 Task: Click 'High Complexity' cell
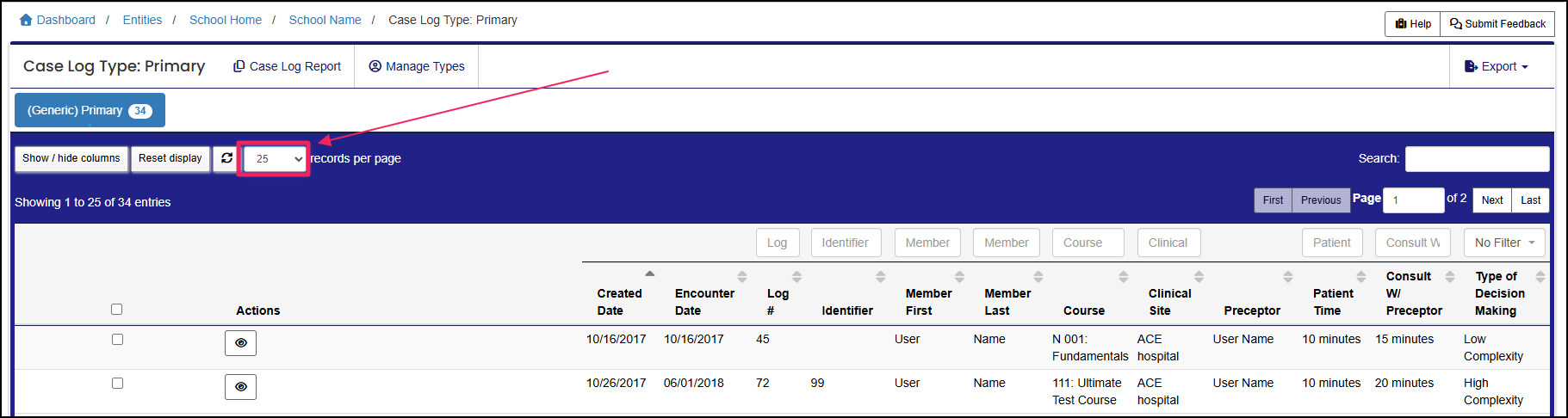1493,391
